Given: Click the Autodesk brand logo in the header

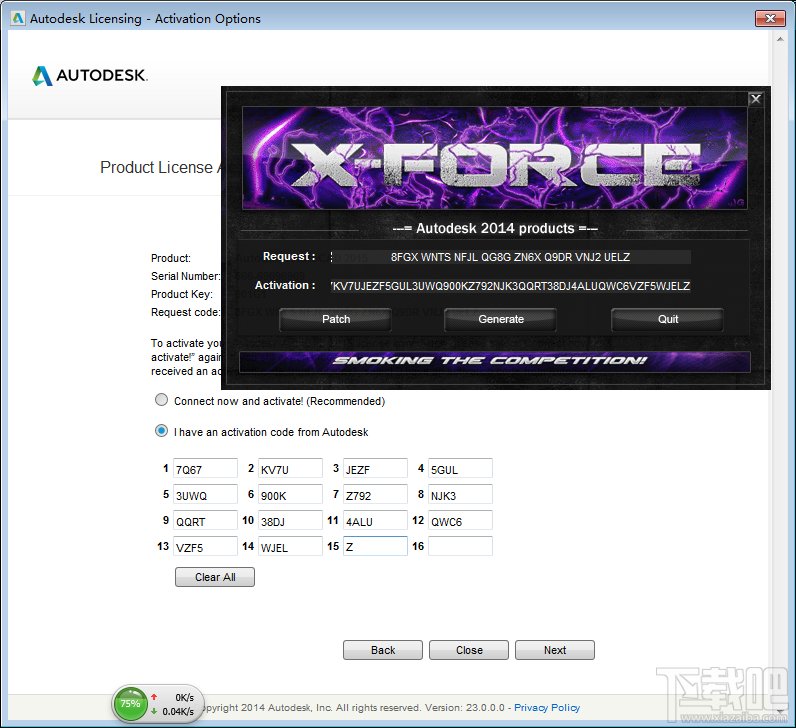Looking at the screenshot, I should tap(89, 76).
